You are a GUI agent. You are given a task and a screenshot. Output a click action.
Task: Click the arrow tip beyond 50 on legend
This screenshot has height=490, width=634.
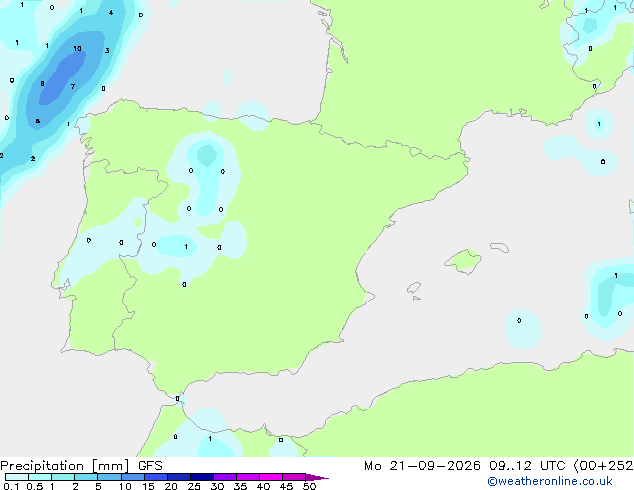(317, 477)
